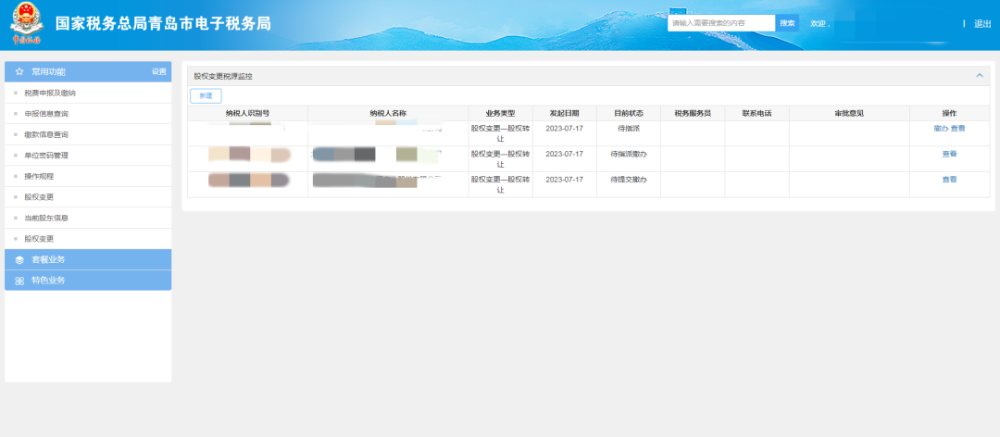This screenshot has width=1000, height=437.
Task: Open 申报信息查询 in the sidebar
Action: (x=47, y=114)
